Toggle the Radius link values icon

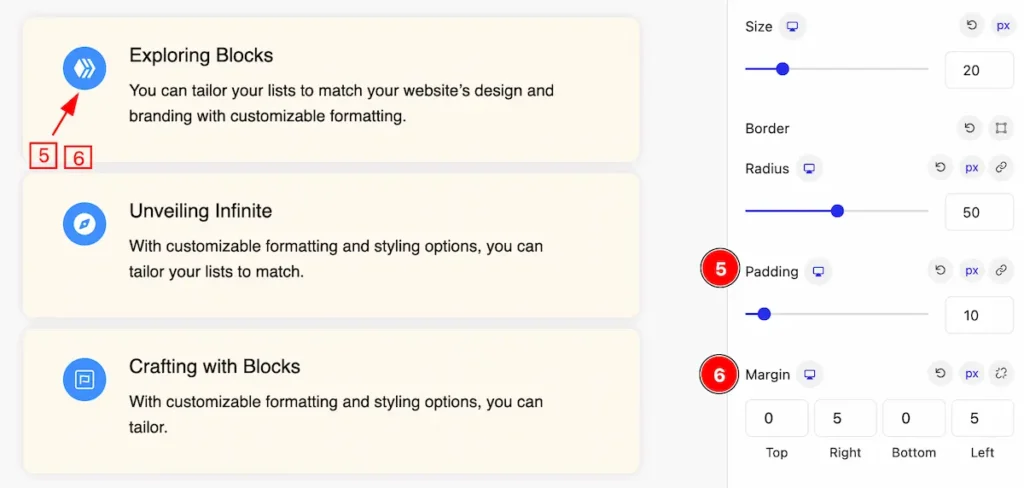1000,168
